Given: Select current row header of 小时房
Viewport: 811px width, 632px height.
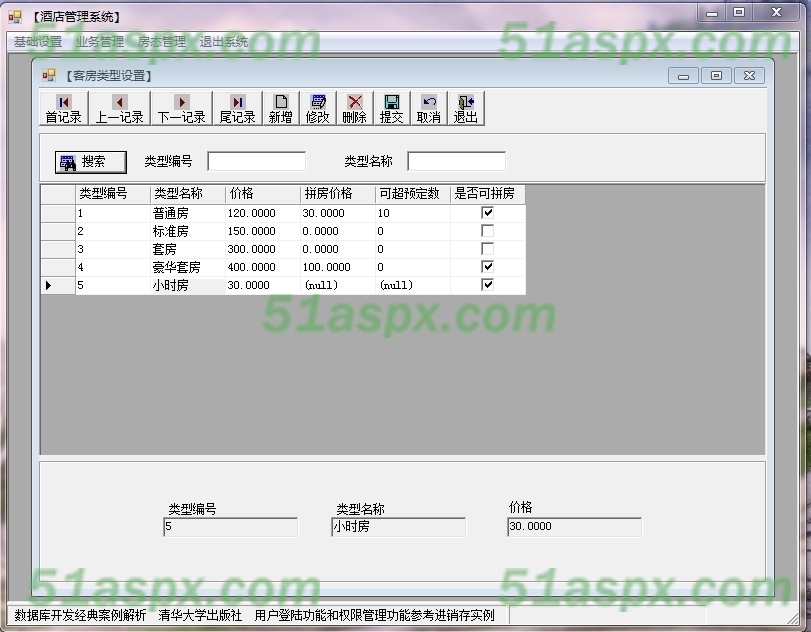Looking at the screenshot, I should [x=58, y=285].
